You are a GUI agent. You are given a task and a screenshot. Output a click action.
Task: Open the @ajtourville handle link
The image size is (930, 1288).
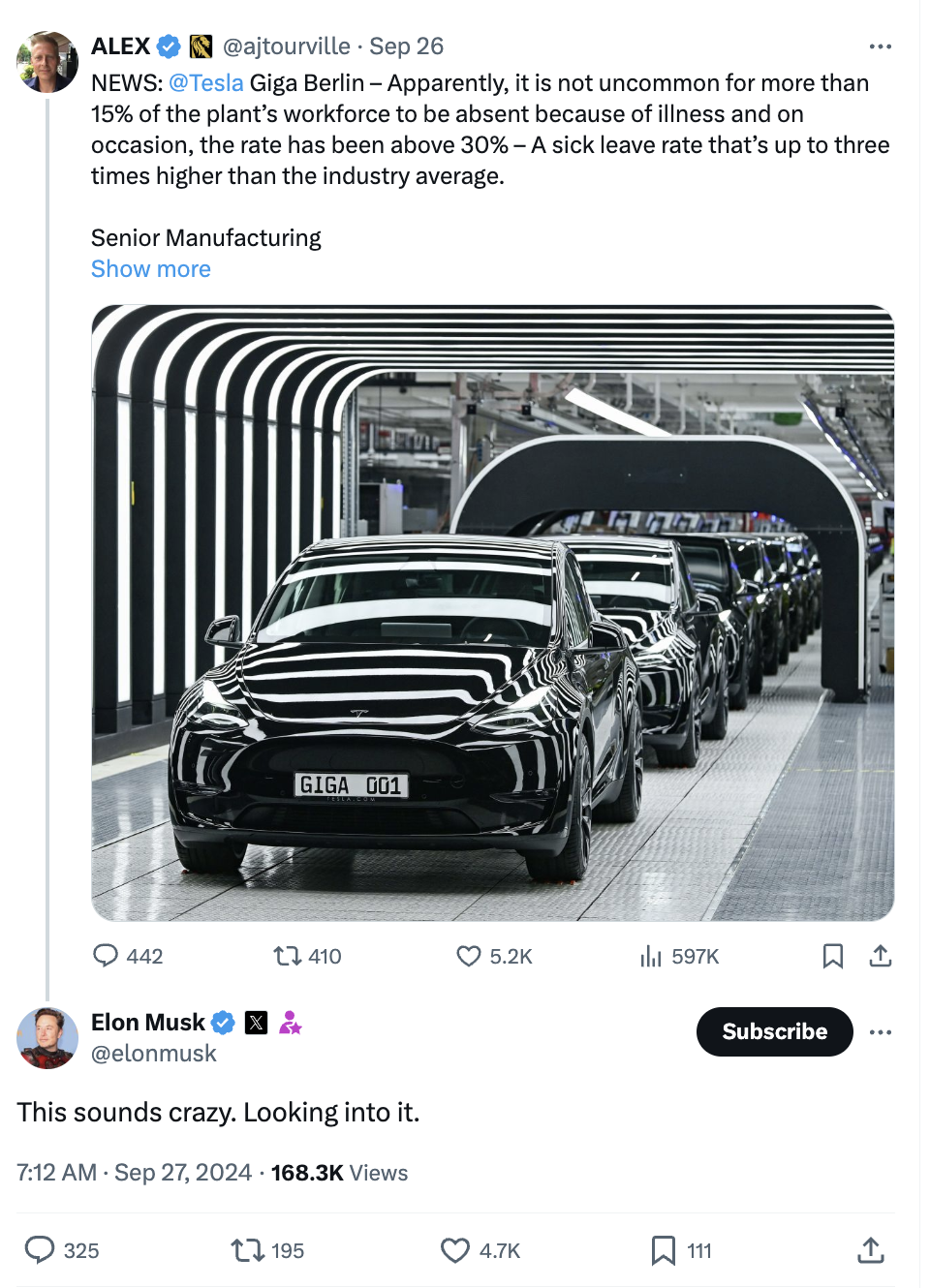(x=287, y=46)
